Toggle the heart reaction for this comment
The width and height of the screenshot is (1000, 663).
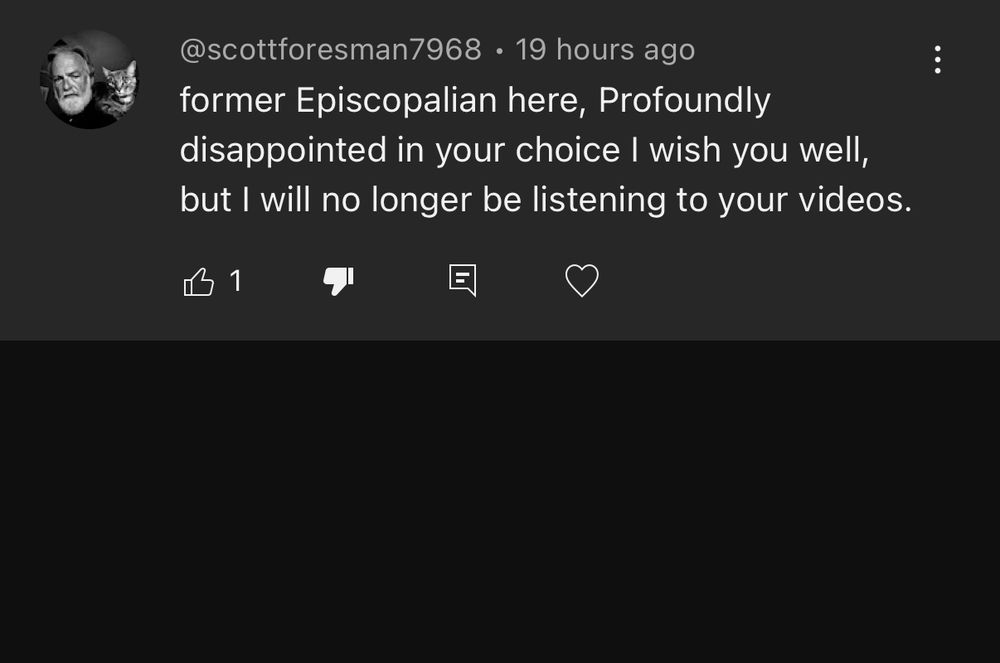(580, 281)
